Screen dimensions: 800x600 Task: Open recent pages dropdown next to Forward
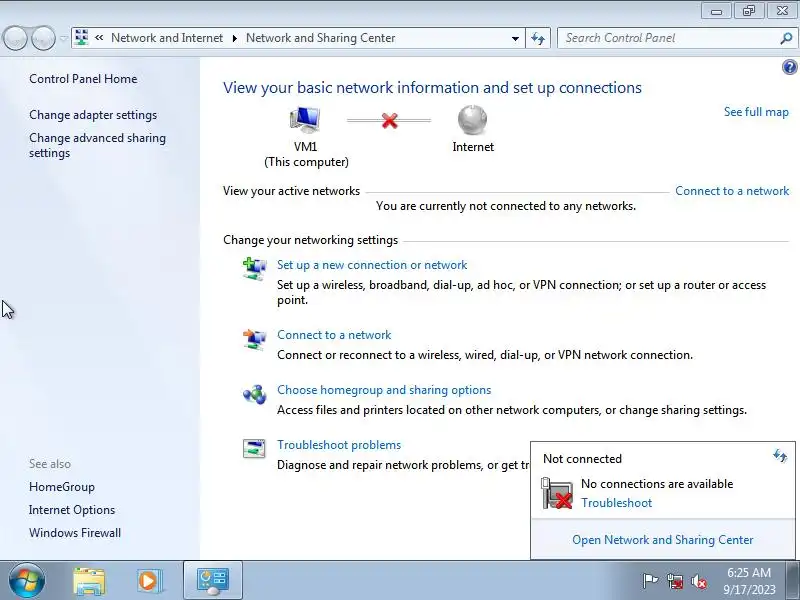tap(64, 38)
